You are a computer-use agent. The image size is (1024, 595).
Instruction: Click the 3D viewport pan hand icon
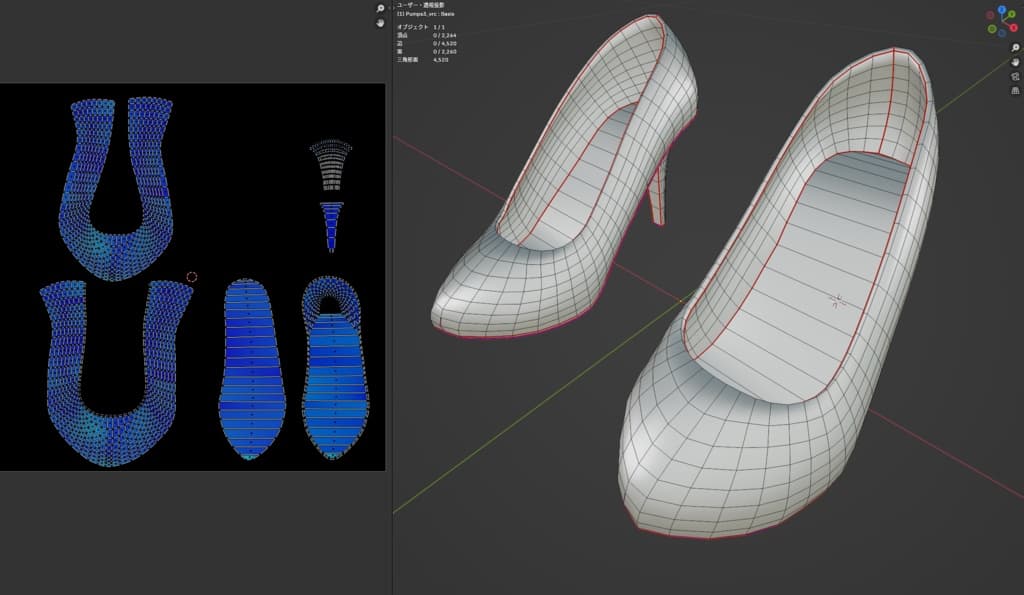(1015, 61)
